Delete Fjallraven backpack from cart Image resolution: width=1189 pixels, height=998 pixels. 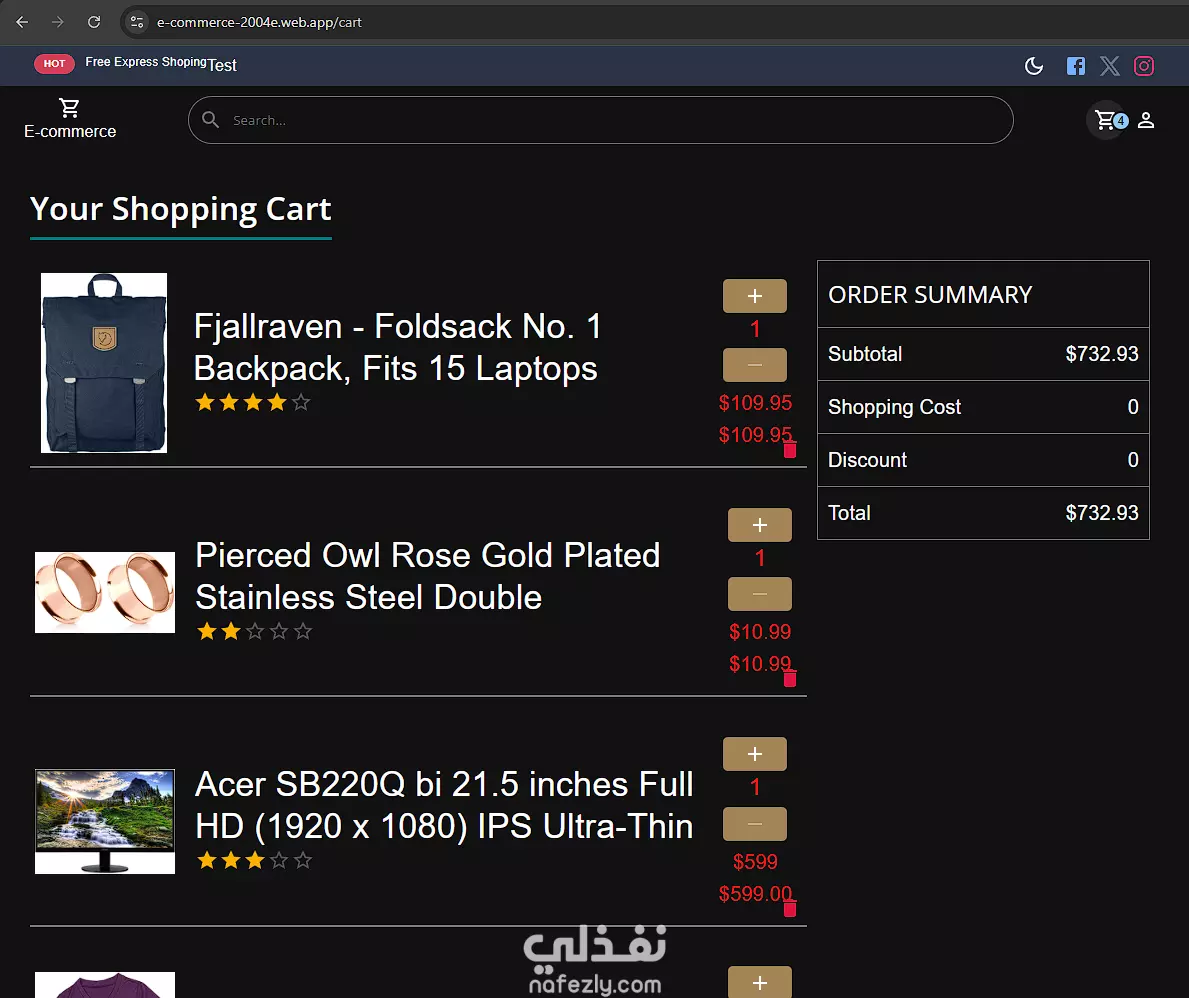tap(789, 449)
